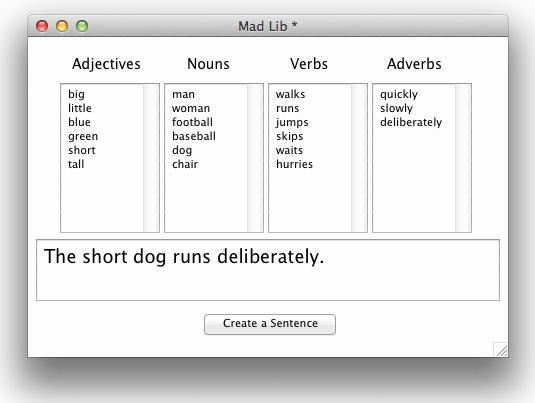This screenshot has width=535, height=403.
Task: Select 'slowly' in Adverbs list
Action: click(396, 109)
